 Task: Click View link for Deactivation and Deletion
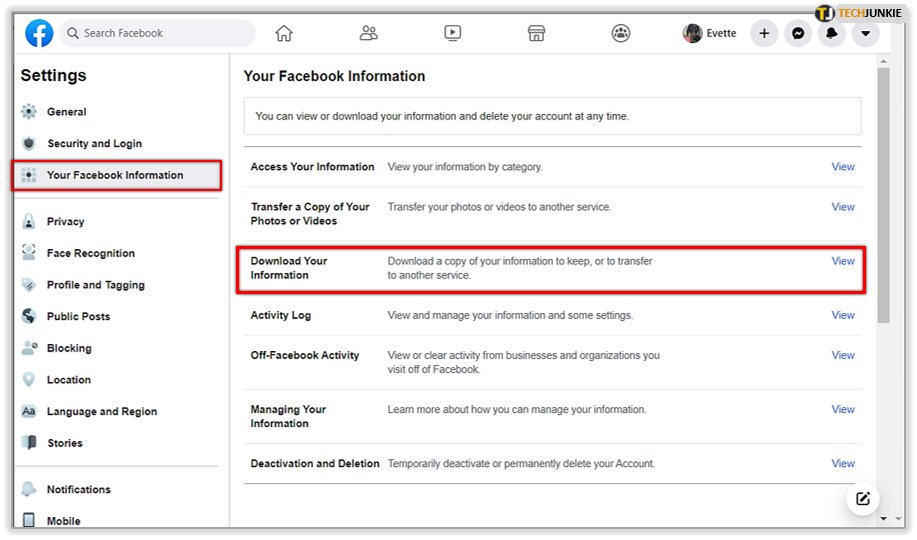point(843,463)
